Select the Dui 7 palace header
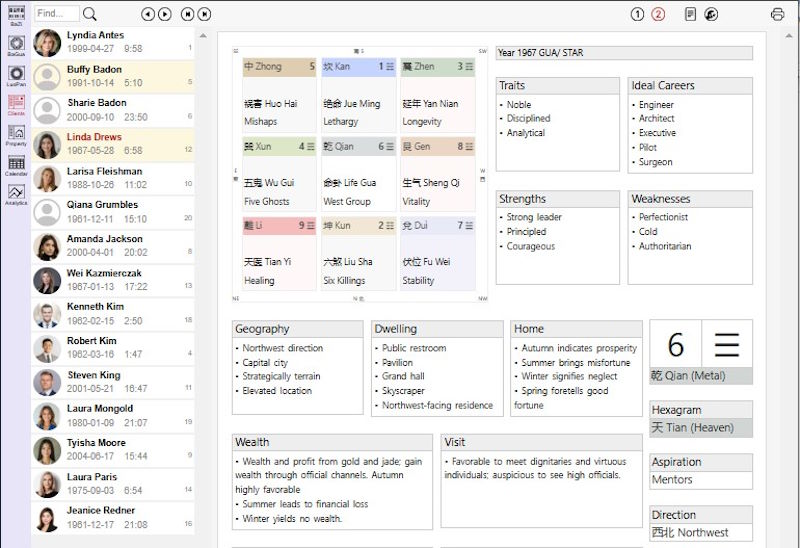 [438, 226]
